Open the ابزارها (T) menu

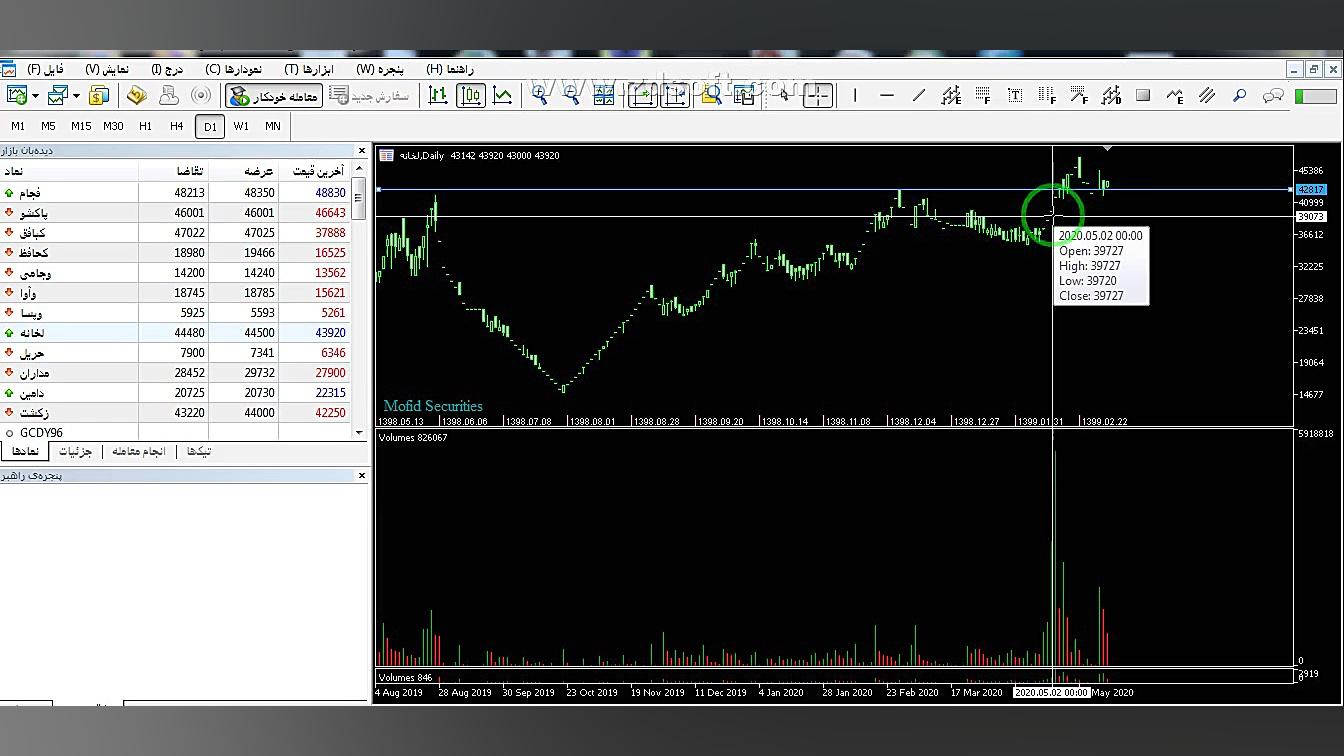click(x=309, y=69)
